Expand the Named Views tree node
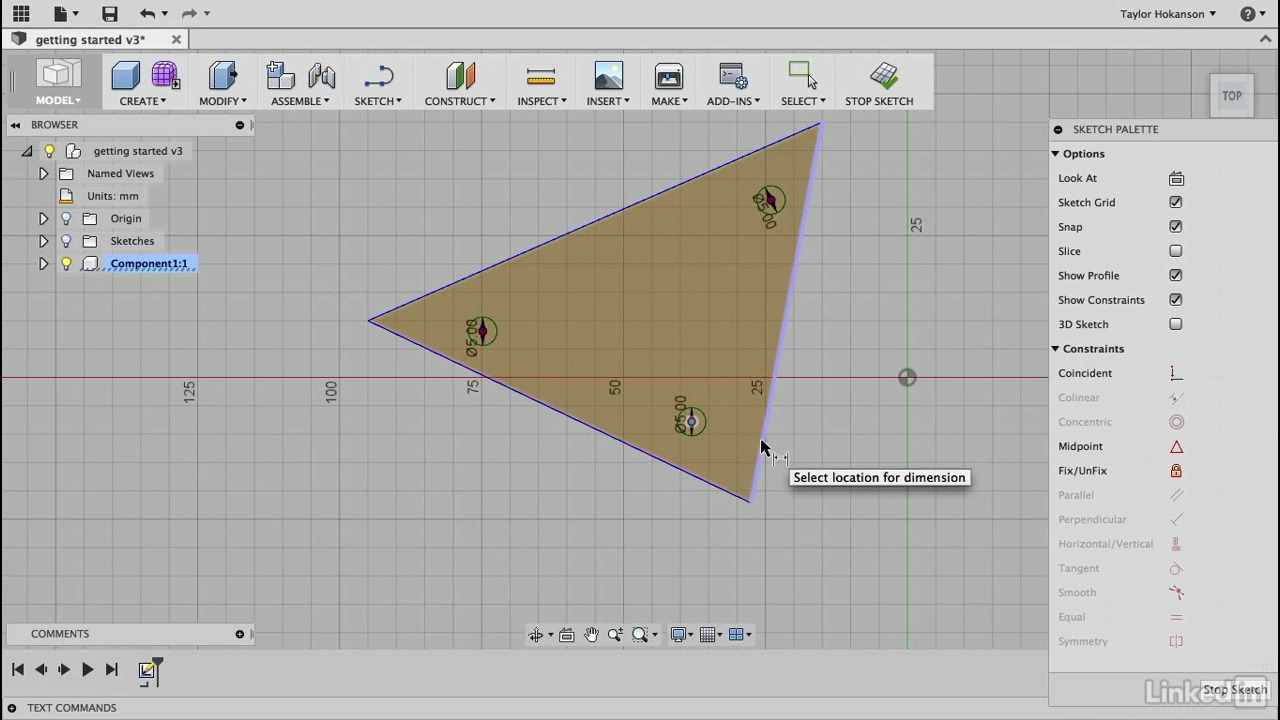 point(43,174)
